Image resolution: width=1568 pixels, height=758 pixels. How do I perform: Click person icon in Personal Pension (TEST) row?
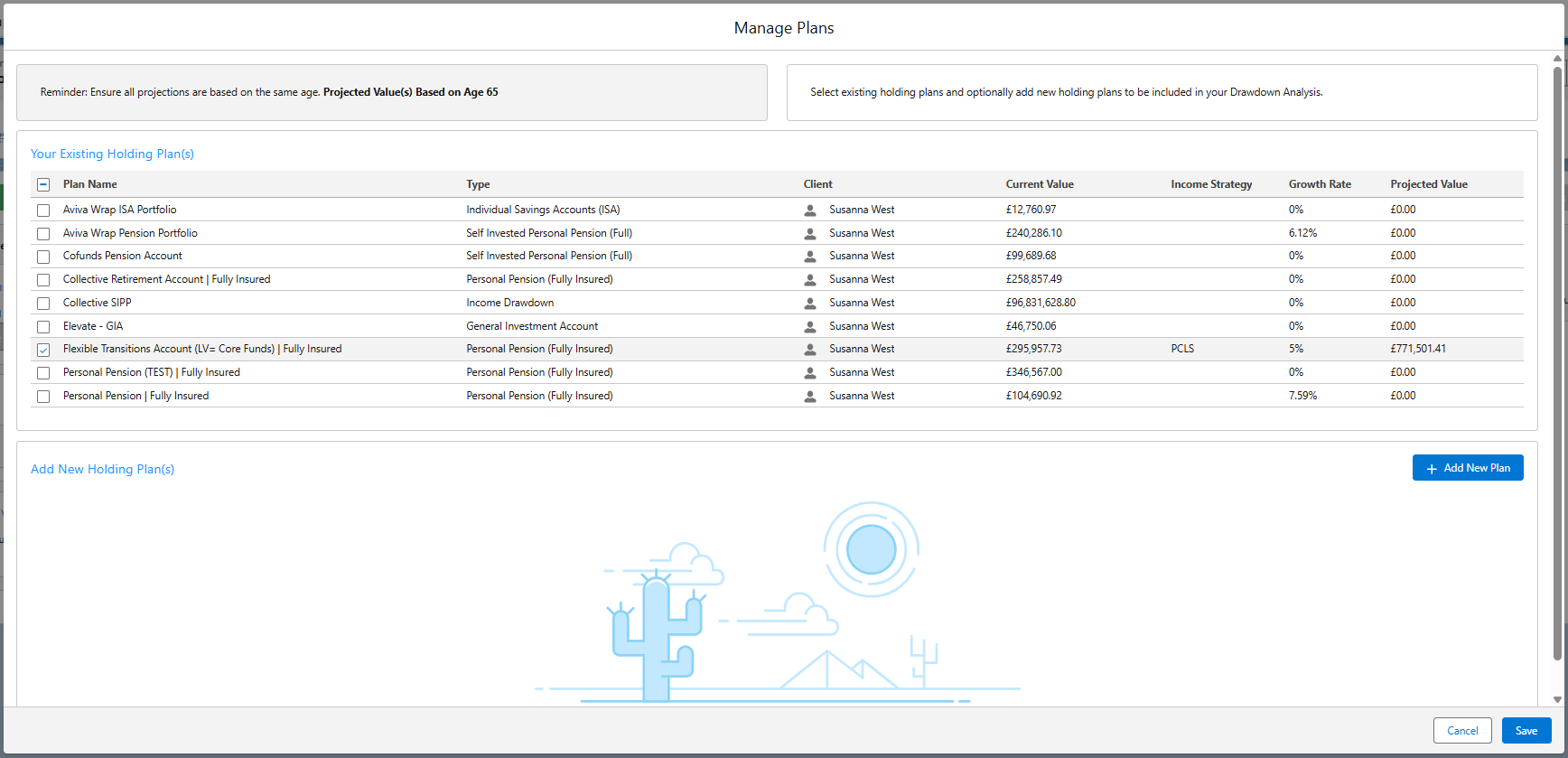tap(810, 373)
